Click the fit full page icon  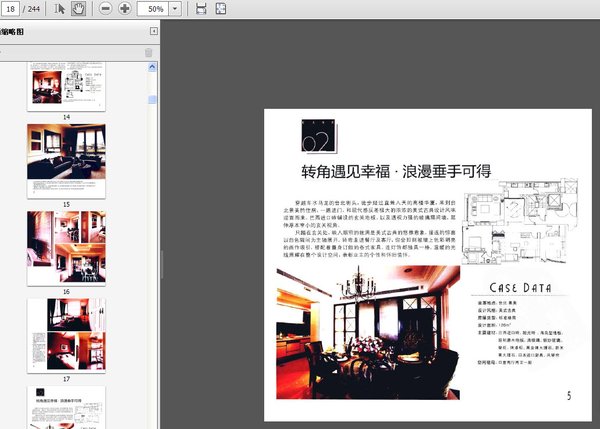(219, 8)
